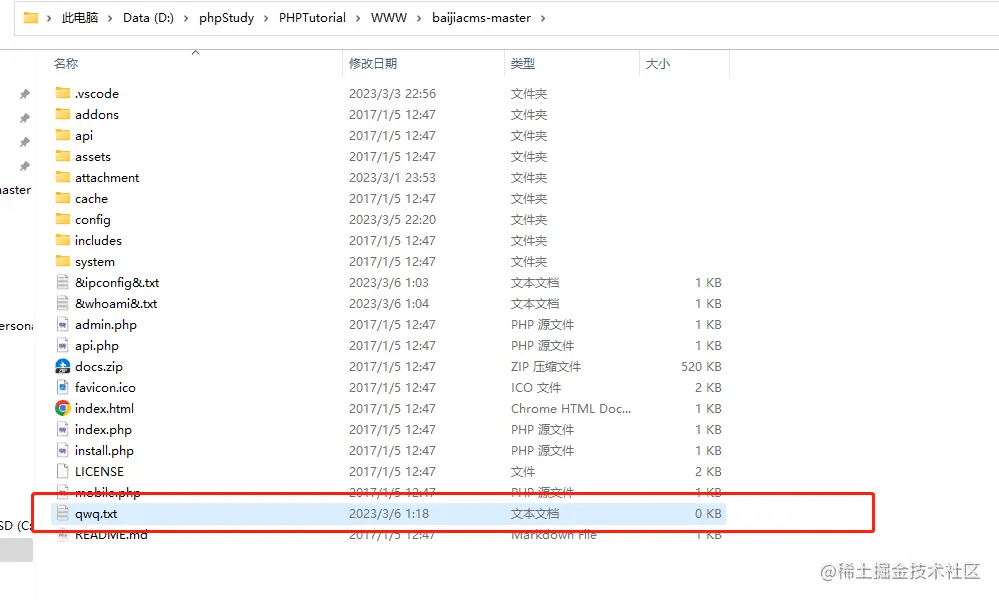Click the cache folder icon

coord(62,198)
